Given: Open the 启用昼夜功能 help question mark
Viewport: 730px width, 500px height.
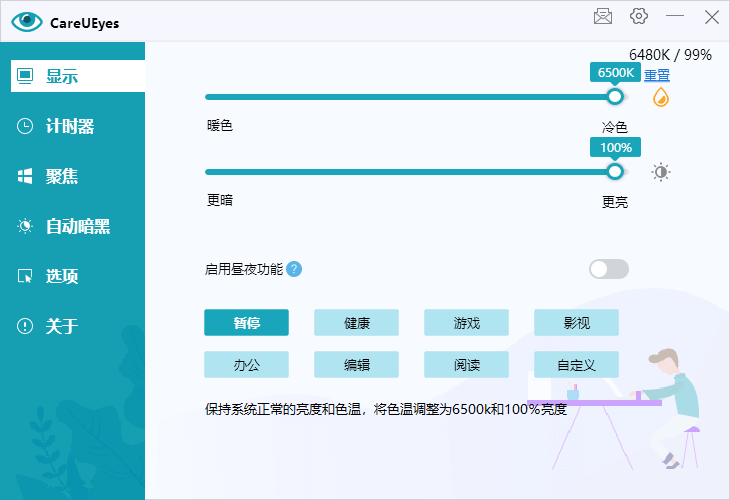Looking at the screenshot, I should pos(294,269).
